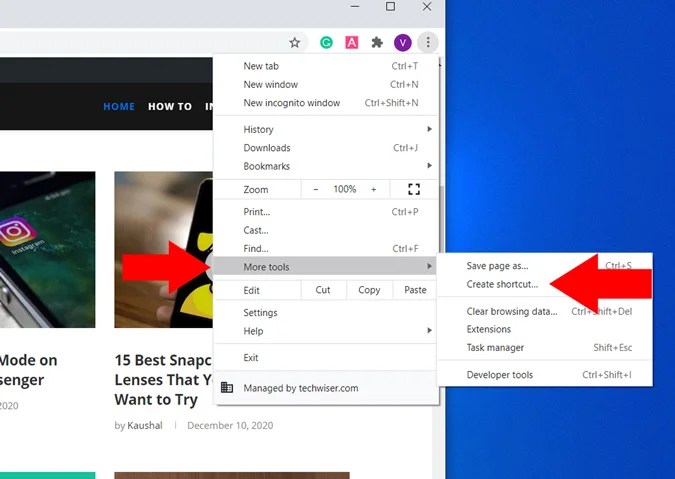This screenshot has height=479, width=675.
Task: Click Paste in the Edit row
Action: (415, 290)
